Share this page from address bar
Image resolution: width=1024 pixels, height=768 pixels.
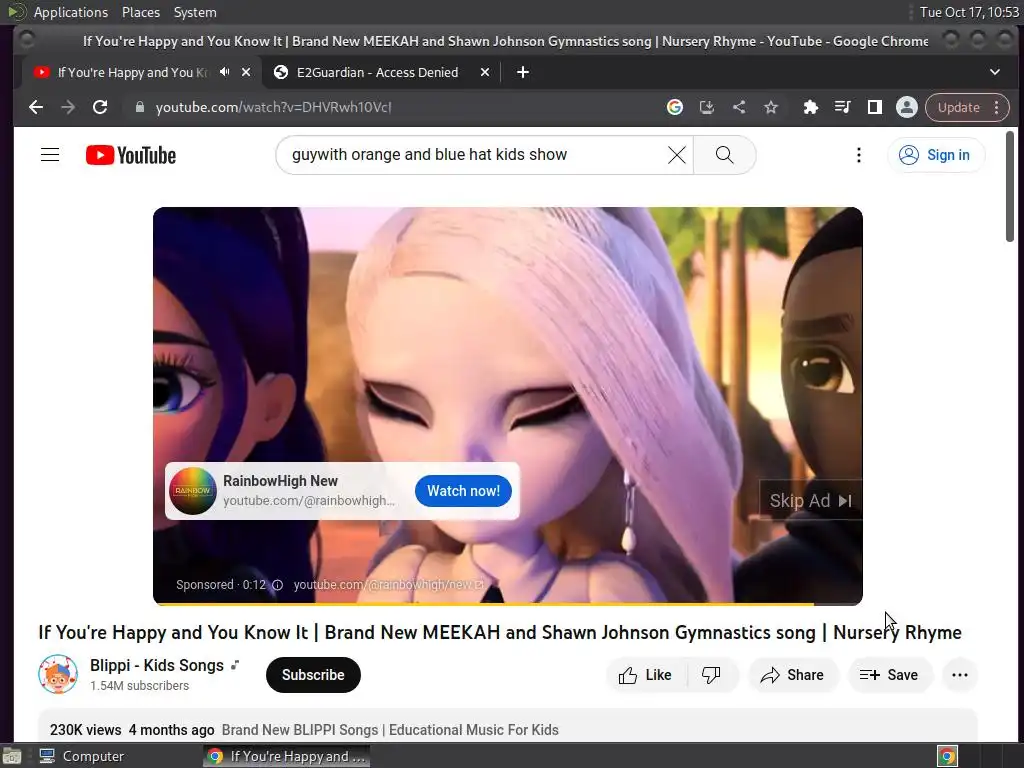(739, 107)
